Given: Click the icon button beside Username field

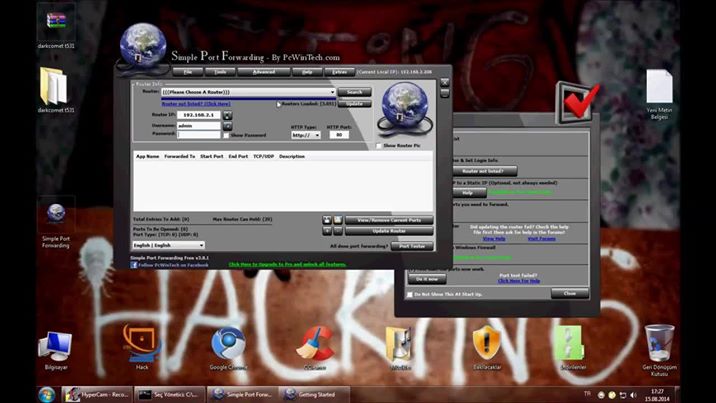Looking at the screenshot, I should coord(227,126).
